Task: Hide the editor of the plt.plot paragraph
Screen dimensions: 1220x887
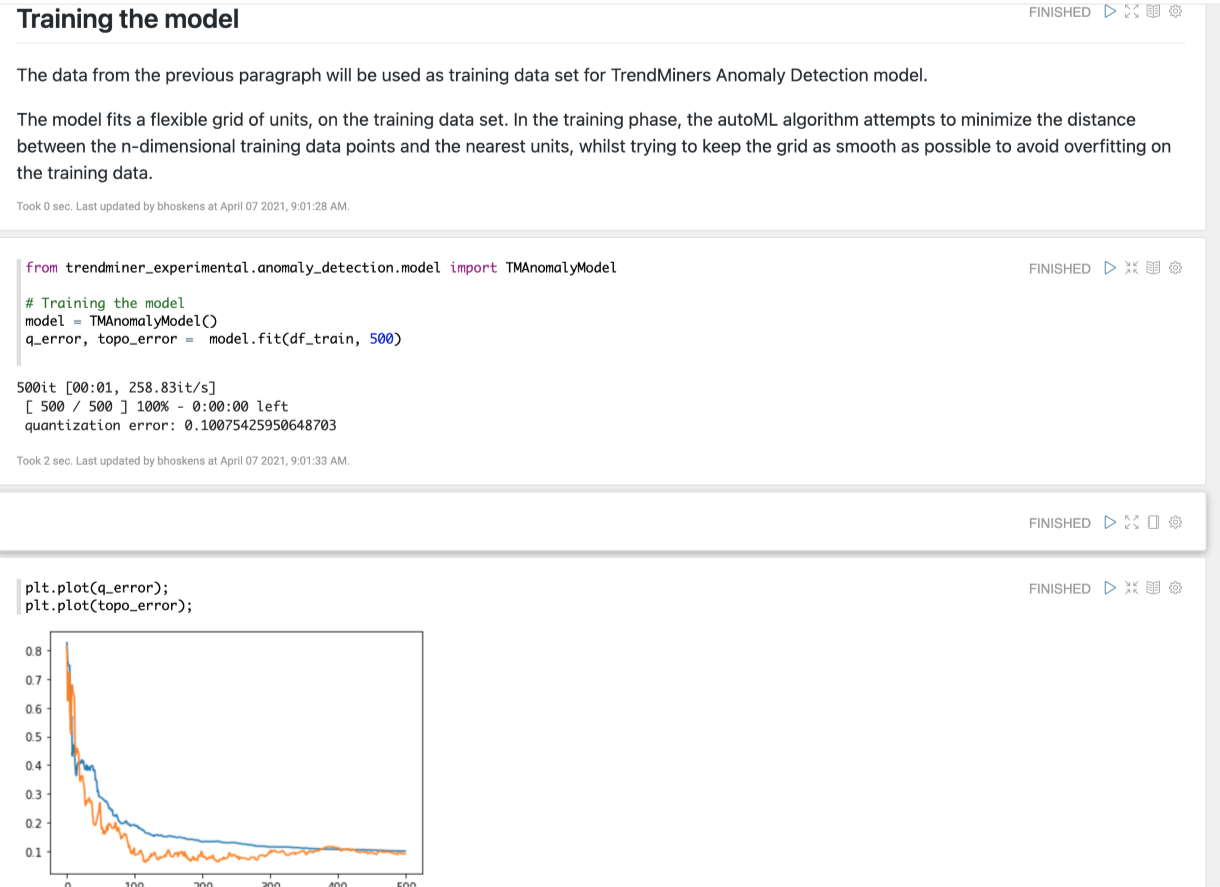Action: point(1132,588)
